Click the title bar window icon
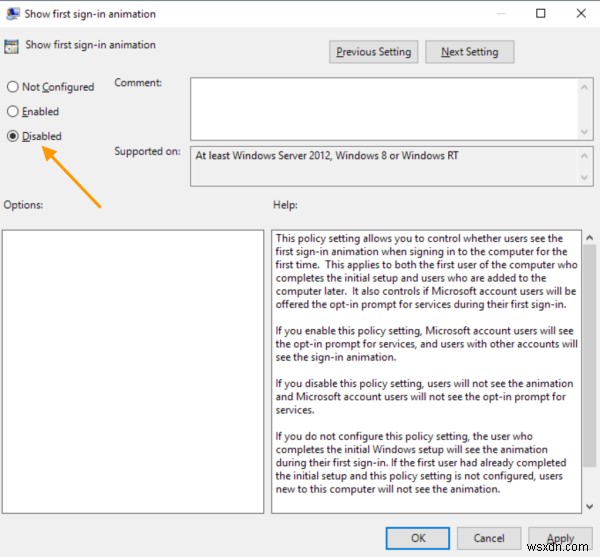The height and width of the screenshot is (557, 600). [13, 14]
